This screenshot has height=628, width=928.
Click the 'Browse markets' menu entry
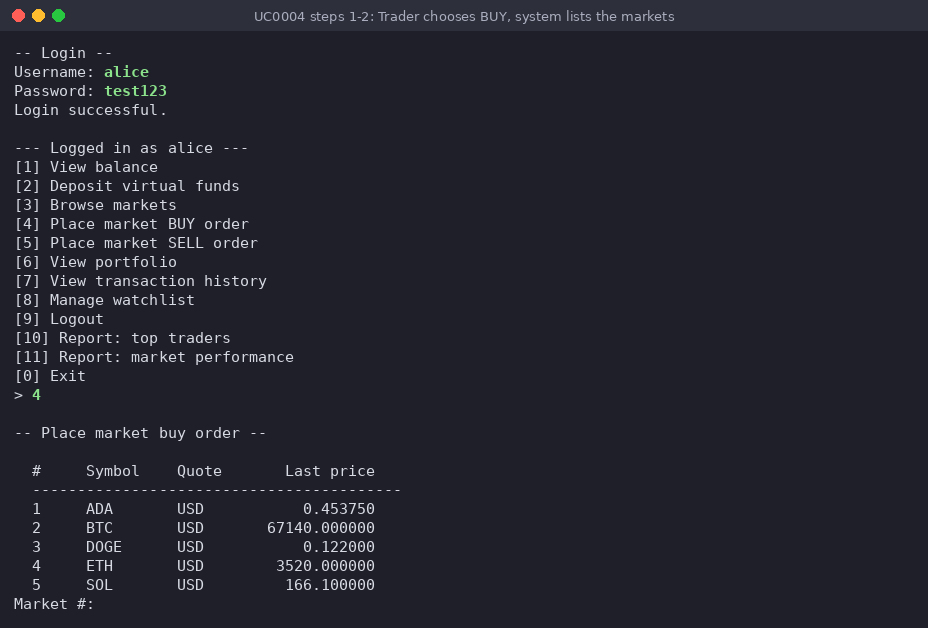pos(95,205)
